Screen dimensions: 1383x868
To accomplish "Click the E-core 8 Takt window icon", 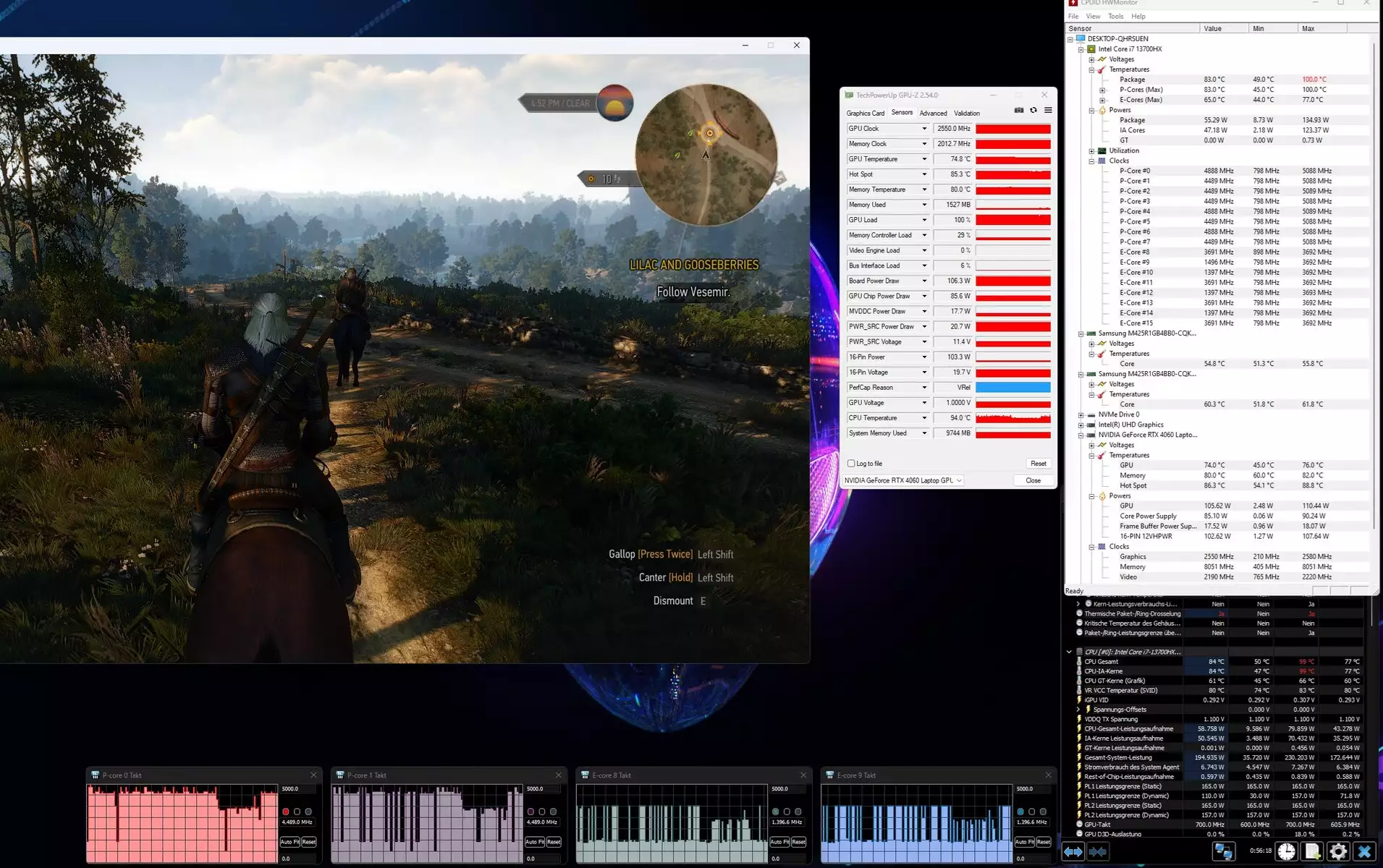I will pyautogui.click(x=585, y=775).
